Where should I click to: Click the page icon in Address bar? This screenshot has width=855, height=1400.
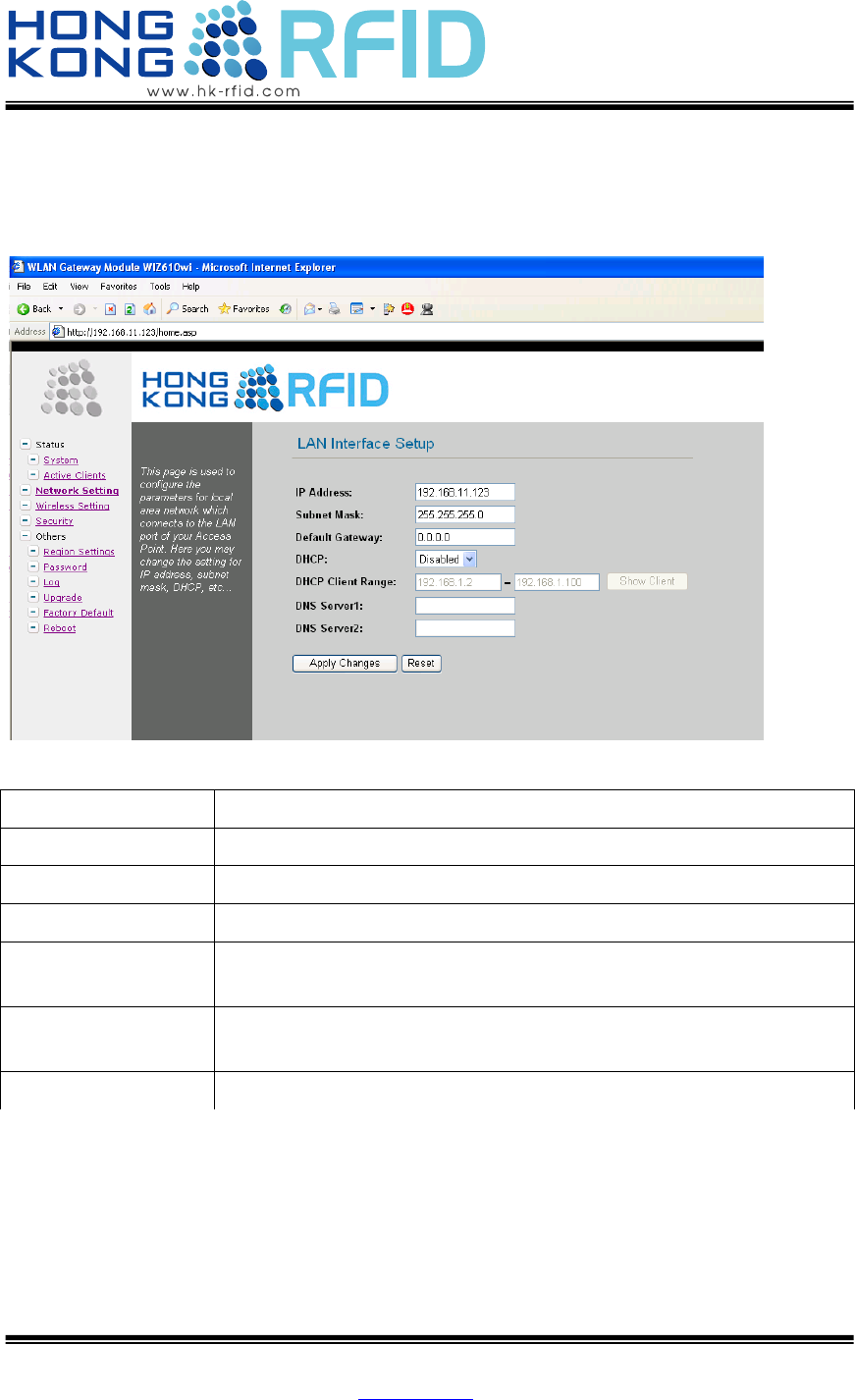[x=58, y=332]
